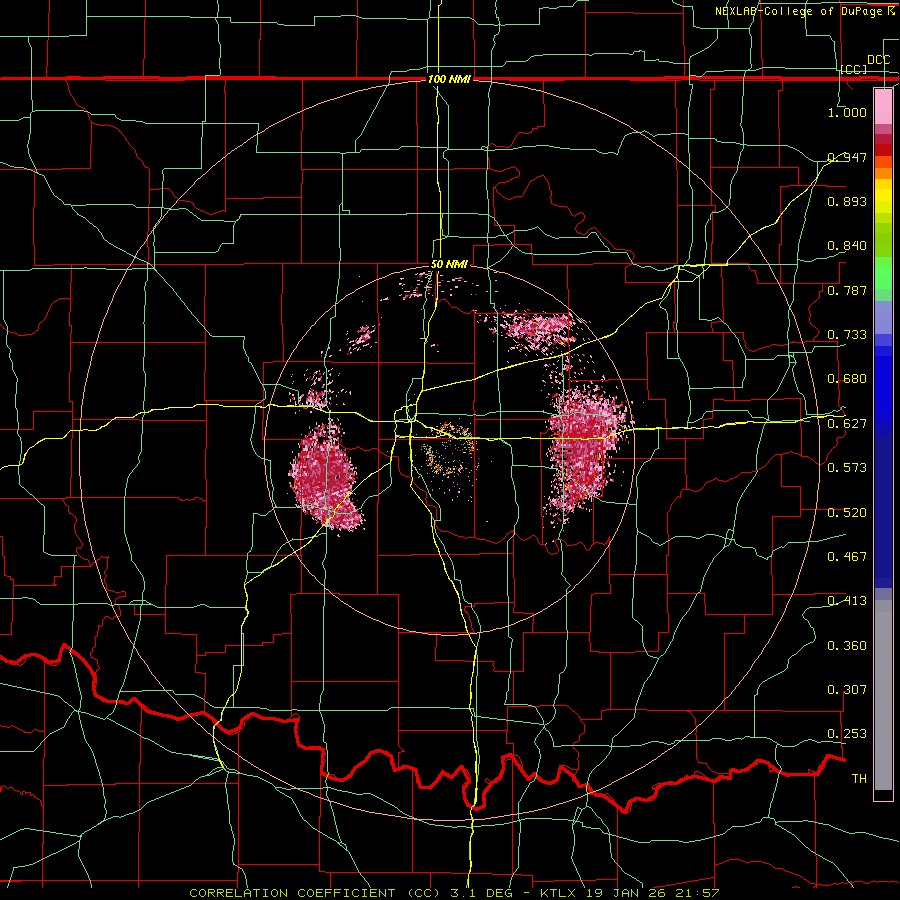Pick the gray colorbar segment beside 0.360
This screenshot has height=900, width=900.
pyautogui.click(x=883, y=695)
